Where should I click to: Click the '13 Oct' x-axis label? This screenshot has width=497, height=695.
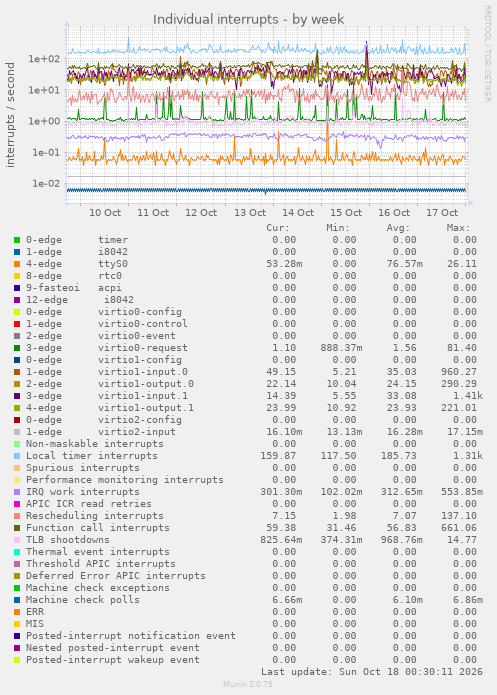[250, 213]
